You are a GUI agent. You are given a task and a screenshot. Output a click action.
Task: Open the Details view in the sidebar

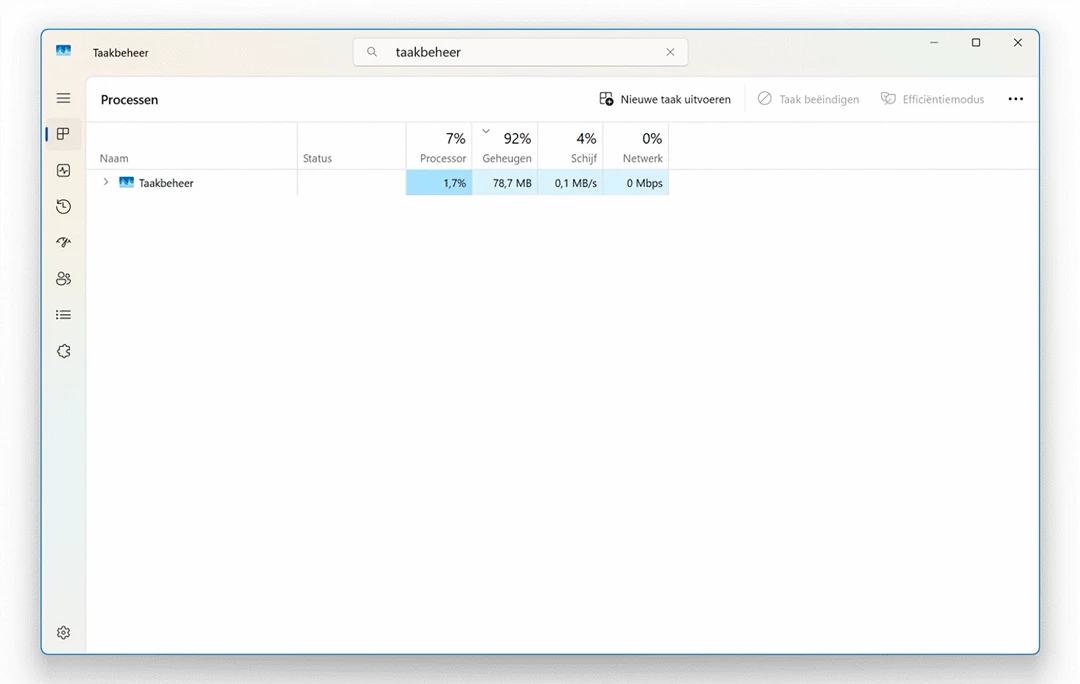coord(63,314)
